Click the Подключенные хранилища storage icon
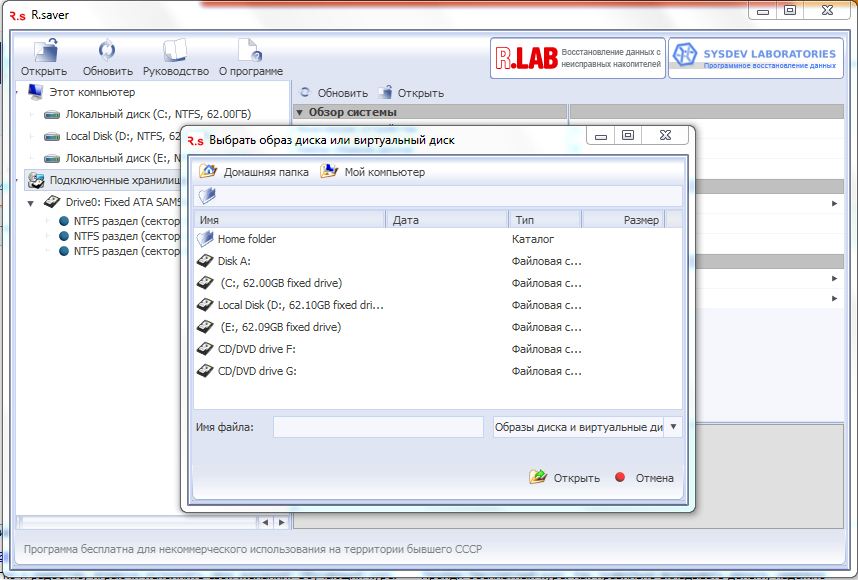This screenshot has width=858, height=580. click(36, 180)
